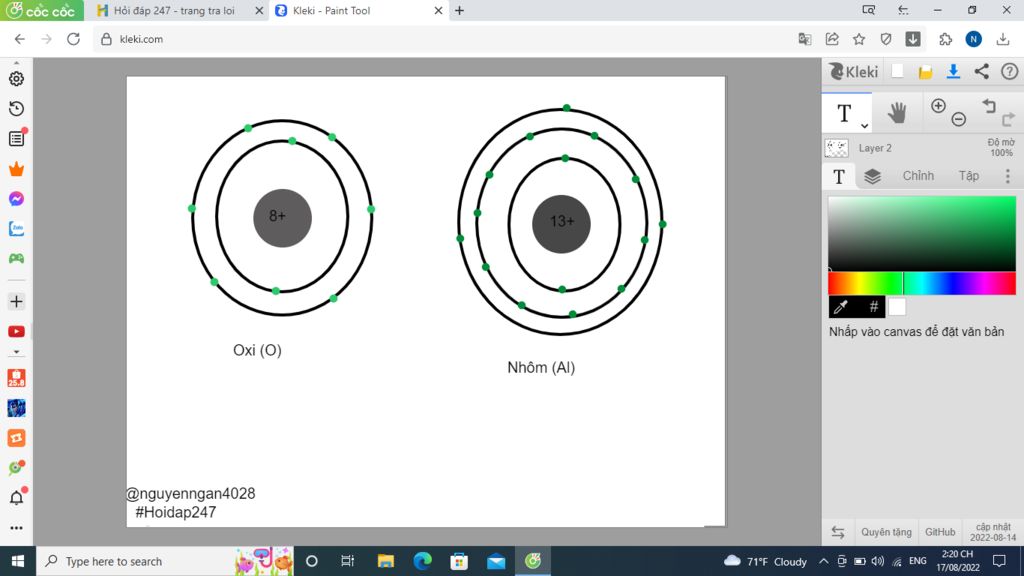Open Messenger in the sidebar
Image resolution: width=1024 pixels, height=576 pixels.
pos(16,199)
